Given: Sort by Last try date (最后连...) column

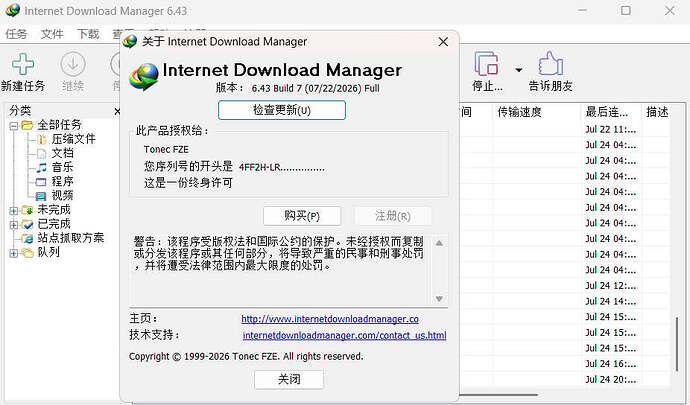Looking at the screenshot, I should (x=606, y=112).
